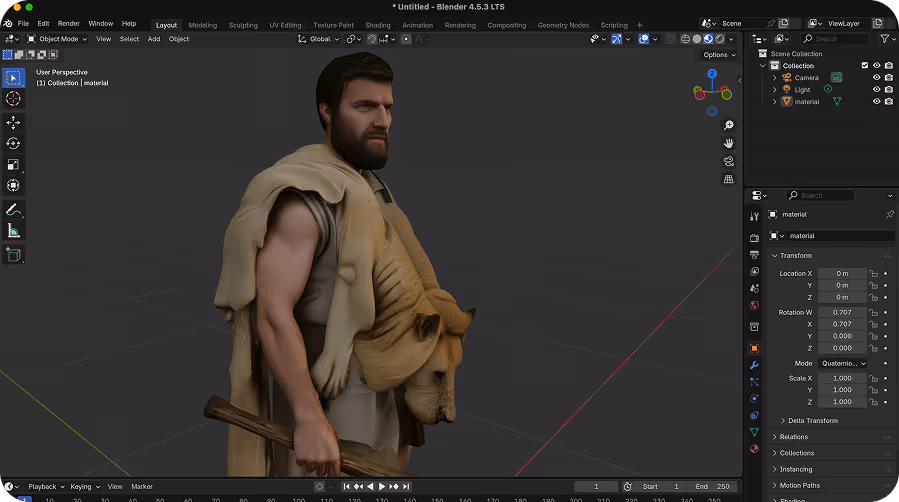
Task: Open the Object Mode dropdown
Action: coord(57,39)
